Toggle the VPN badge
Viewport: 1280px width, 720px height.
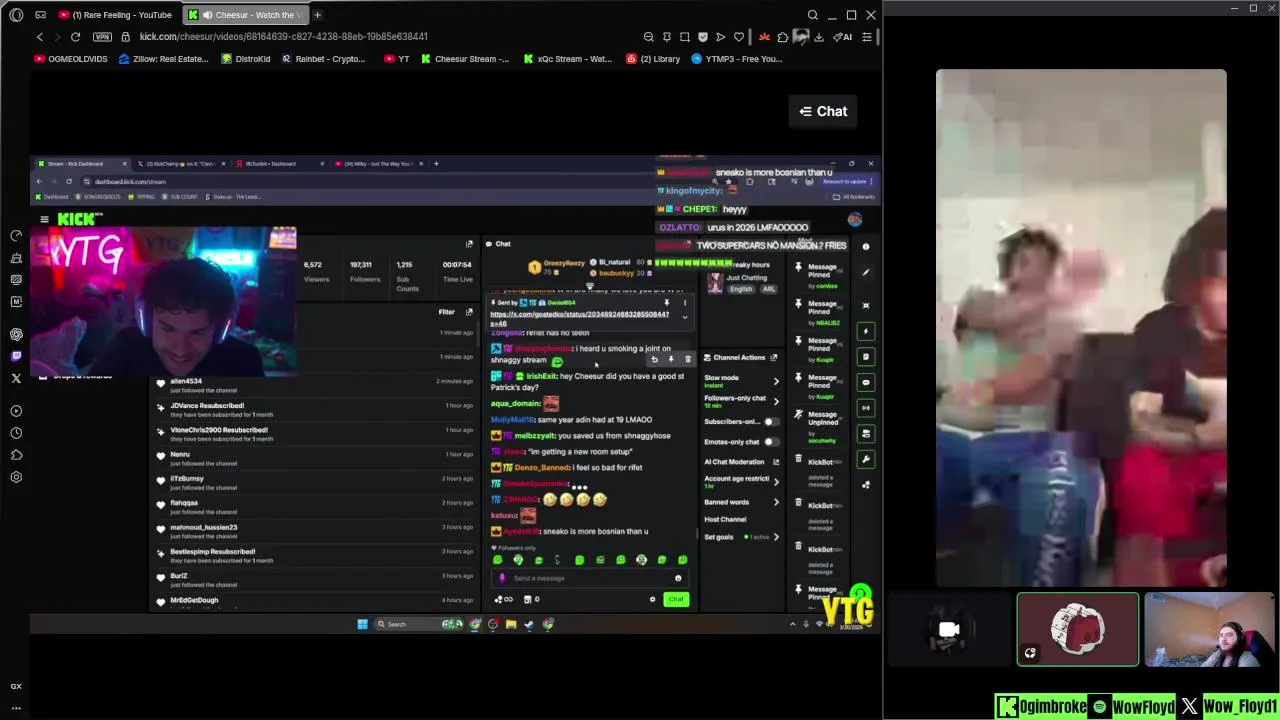point(102,37)
